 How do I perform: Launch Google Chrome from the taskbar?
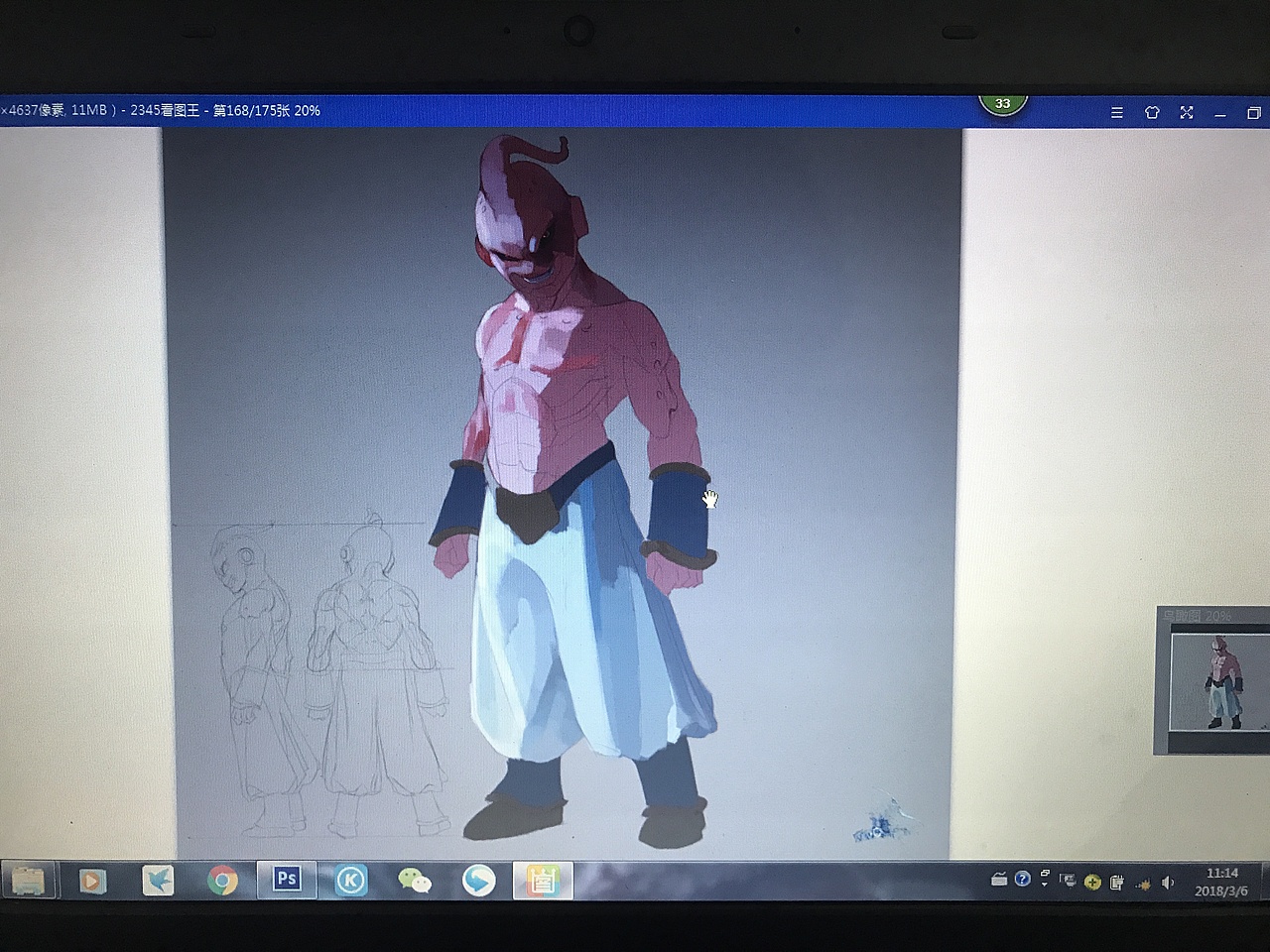point(222,881)
